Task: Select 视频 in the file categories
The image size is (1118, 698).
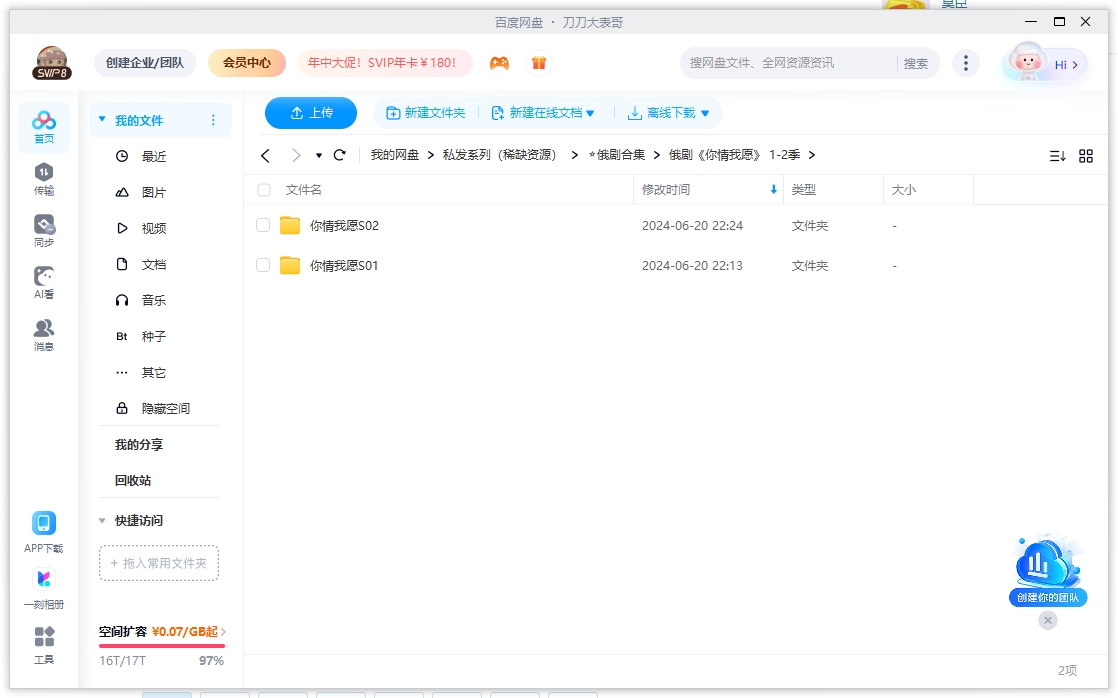Action: [154, 229]
